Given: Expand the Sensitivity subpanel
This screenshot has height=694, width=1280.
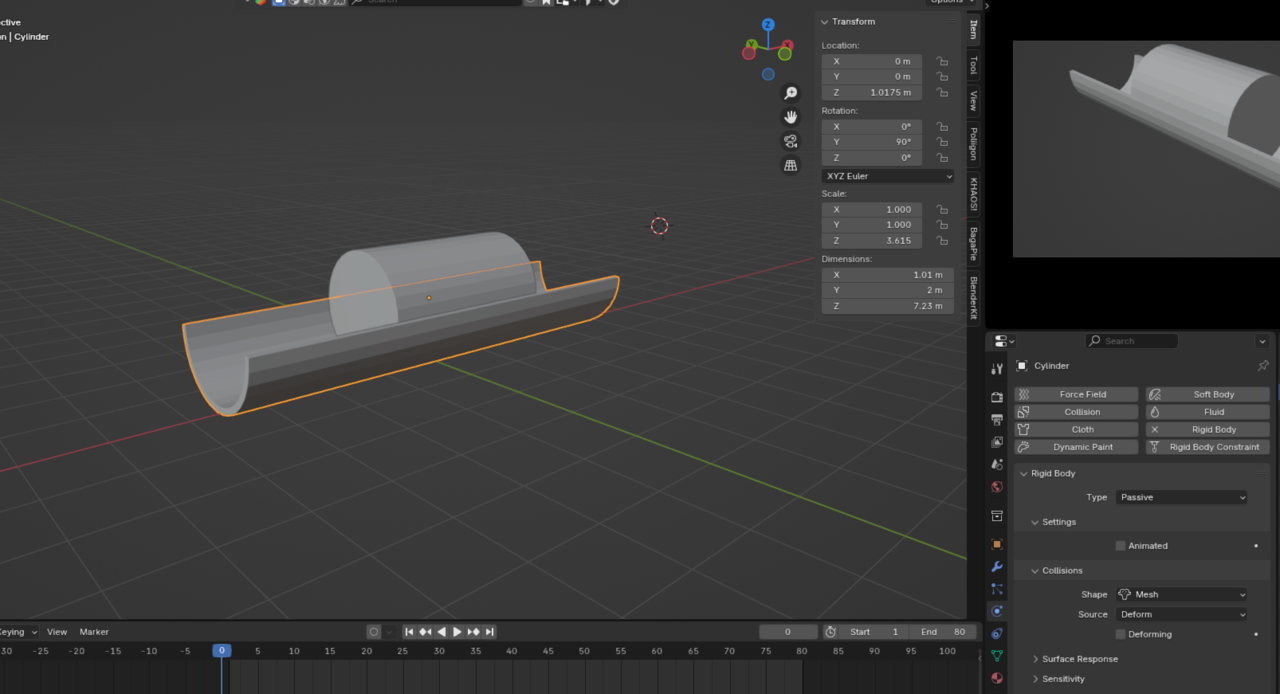Looking at the screenshot, I should [x=1035, y=679].
